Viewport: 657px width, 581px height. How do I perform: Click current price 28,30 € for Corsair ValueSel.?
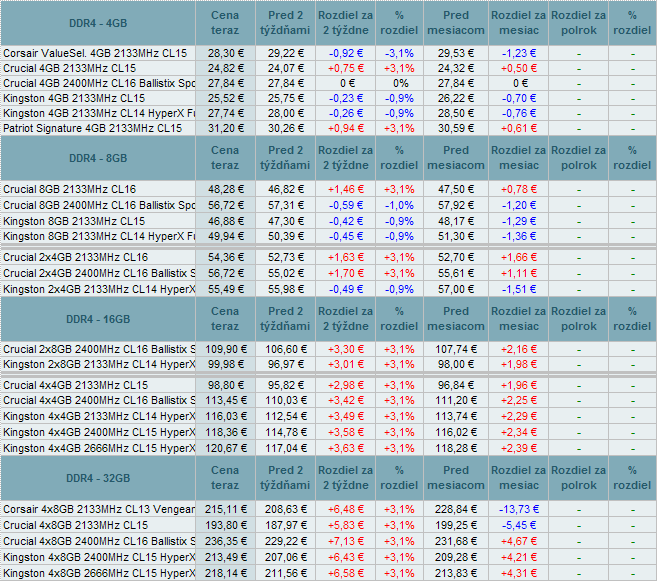coord(225,53)
